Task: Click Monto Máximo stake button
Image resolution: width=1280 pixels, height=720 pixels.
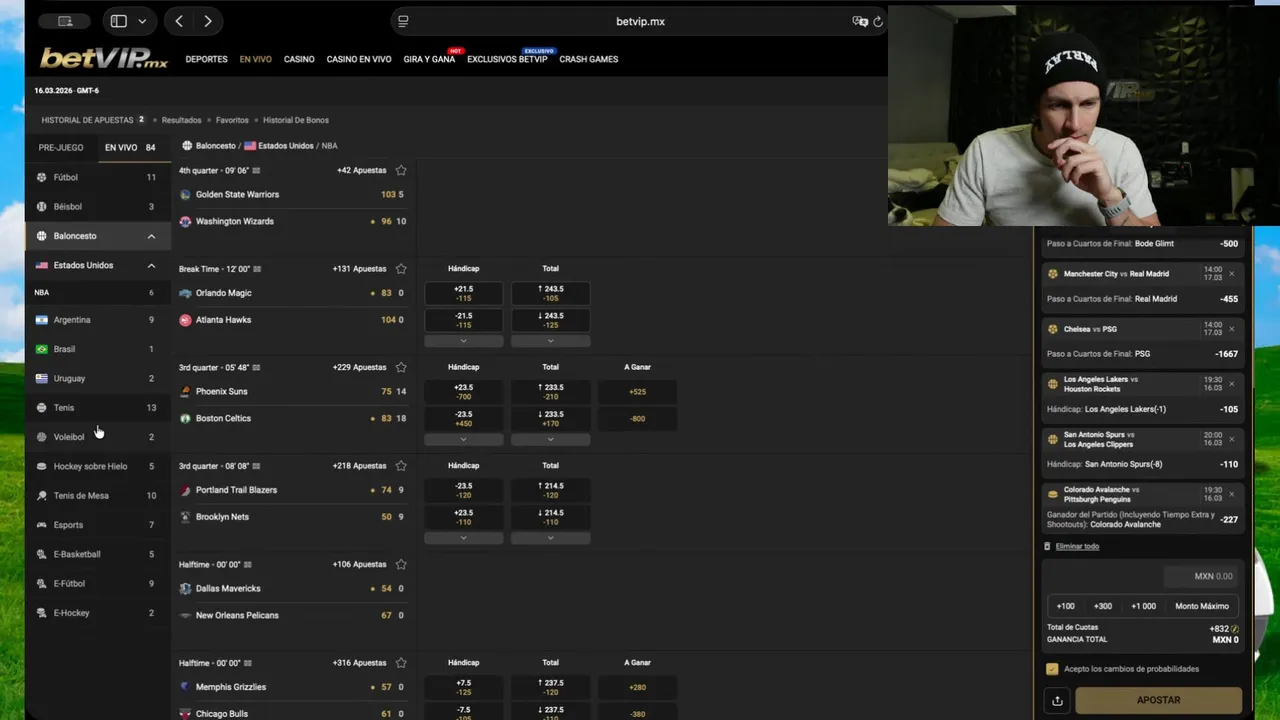Action: [x=1202, y=606]
